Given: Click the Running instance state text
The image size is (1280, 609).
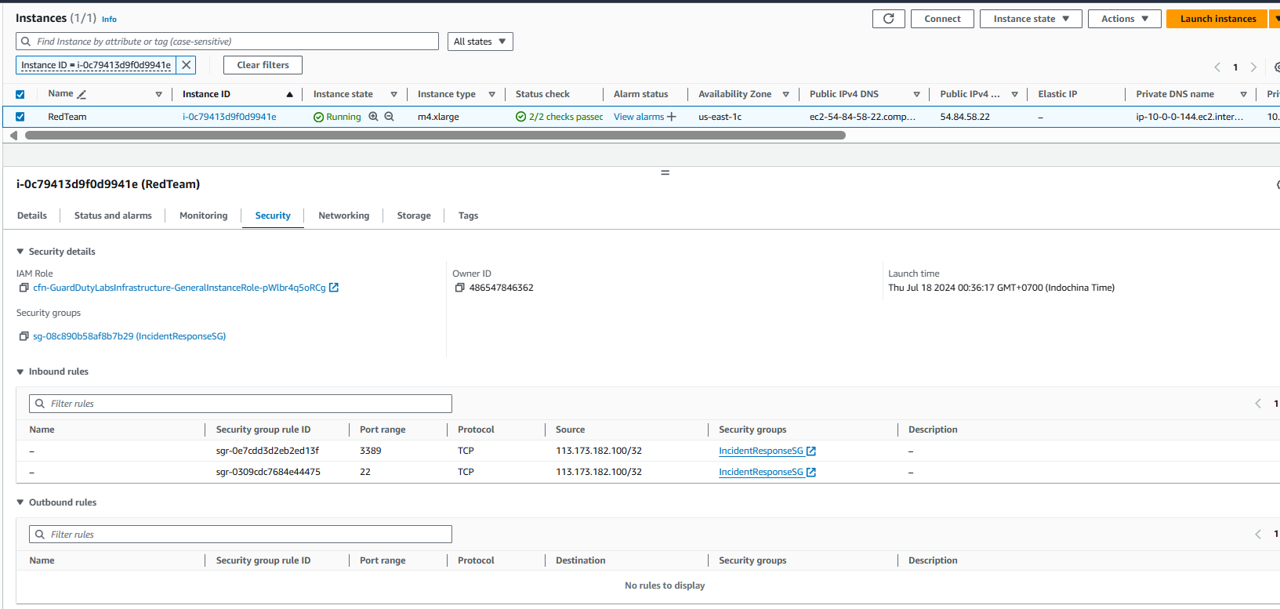Looking at the screenshot, I should tap(344, 117).
